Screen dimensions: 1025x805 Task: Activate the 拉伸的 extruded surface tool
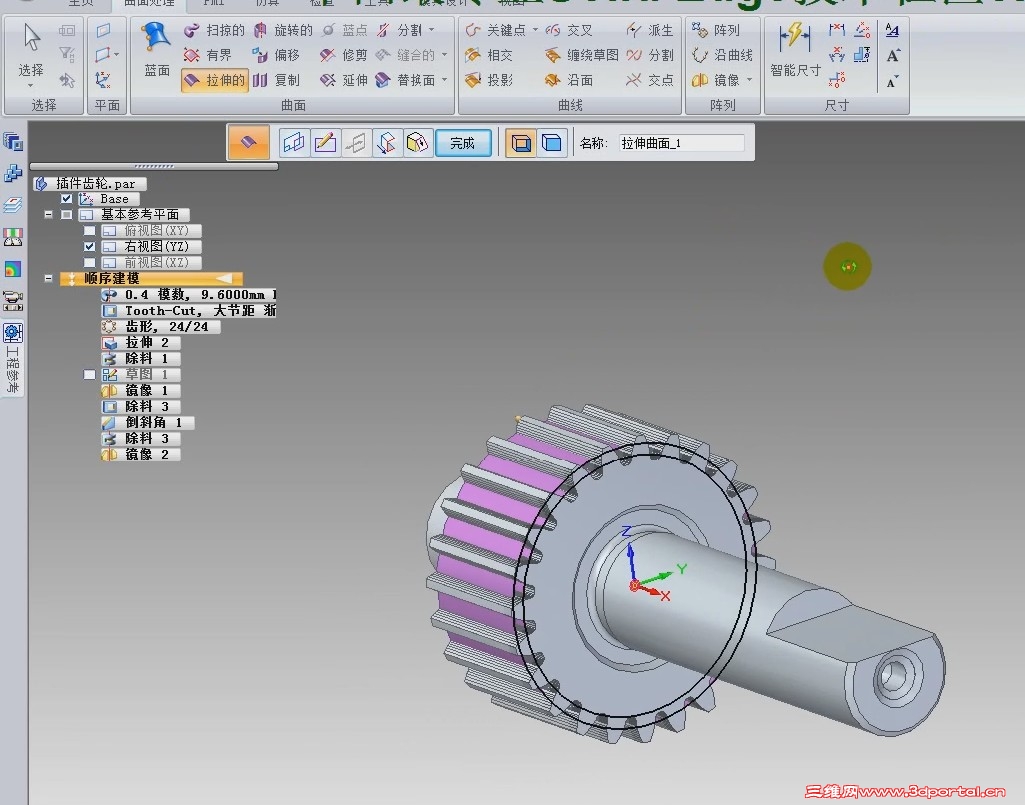pyautogui.click(x=214, y=80)
